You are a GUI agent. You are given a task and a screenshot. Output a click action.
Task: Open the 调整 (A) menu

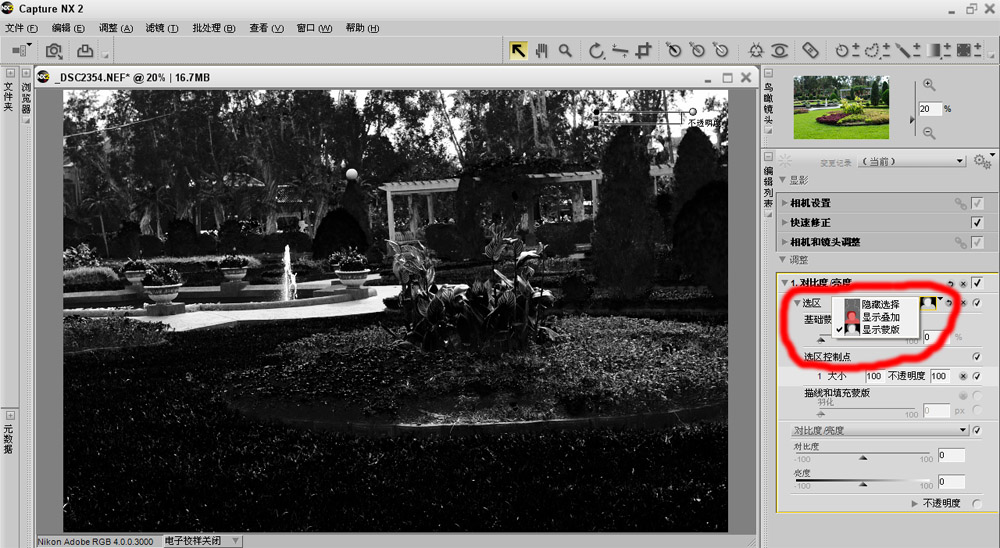click(x=115, y=28)
